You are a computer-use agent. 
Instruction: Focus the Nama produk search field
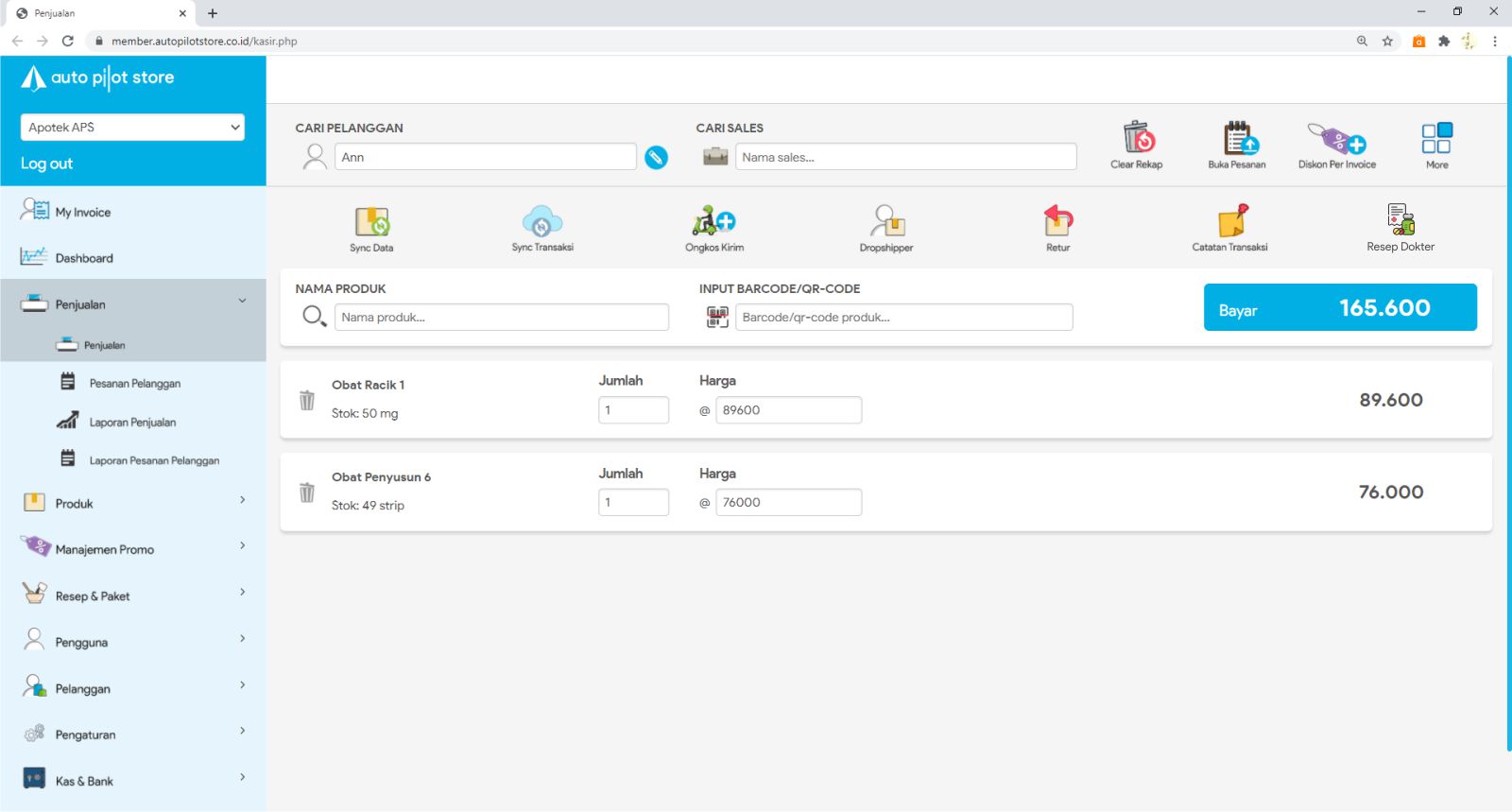tap(501, 318)
